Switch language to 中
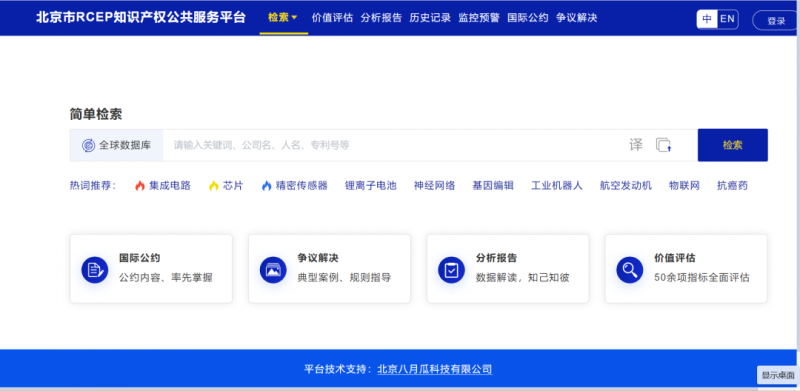The image size is (800, 391). click(707, 19)
